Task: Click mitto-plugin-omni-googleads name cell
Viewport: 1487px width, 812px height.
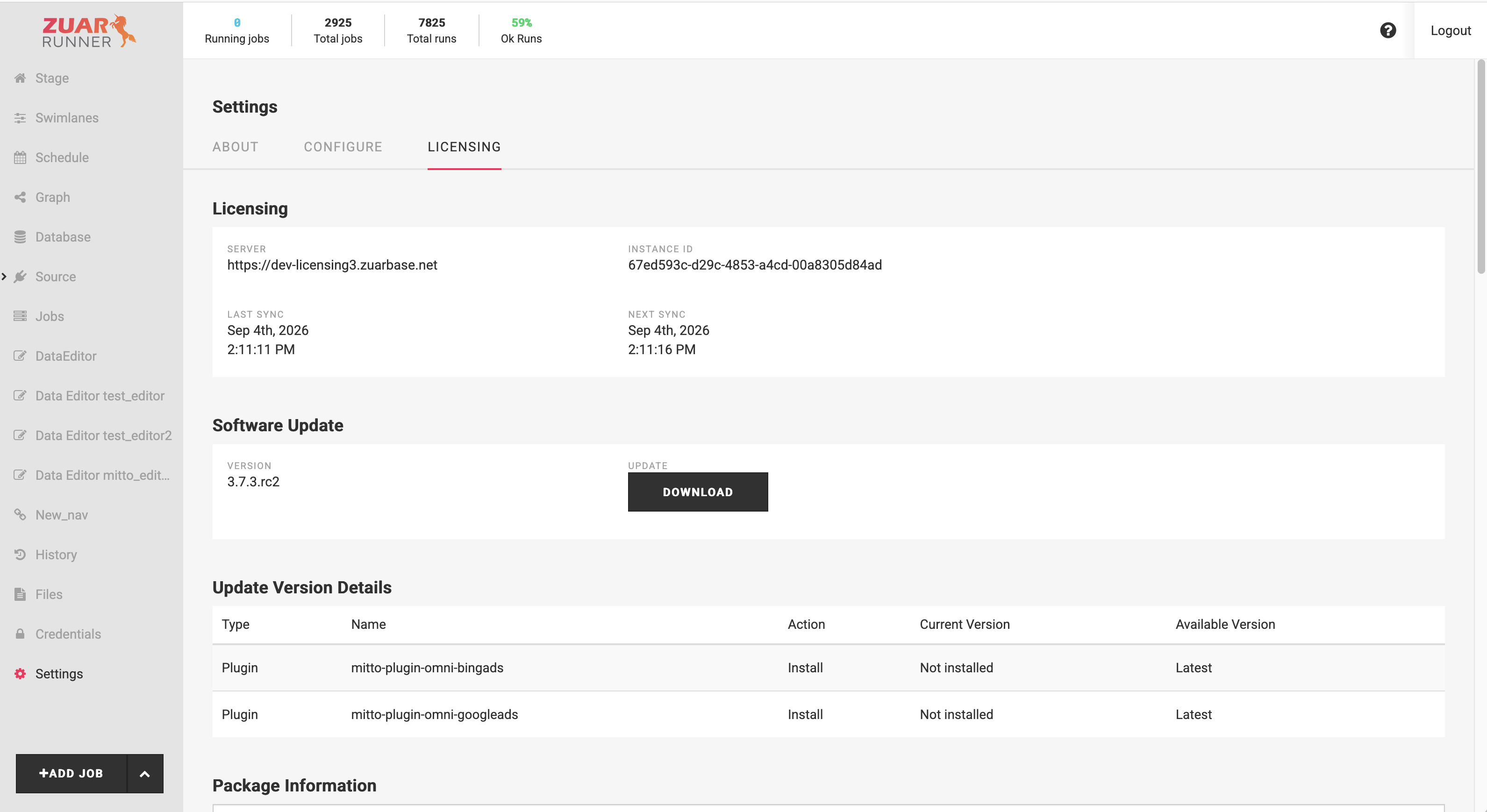Action: point(434,714)
